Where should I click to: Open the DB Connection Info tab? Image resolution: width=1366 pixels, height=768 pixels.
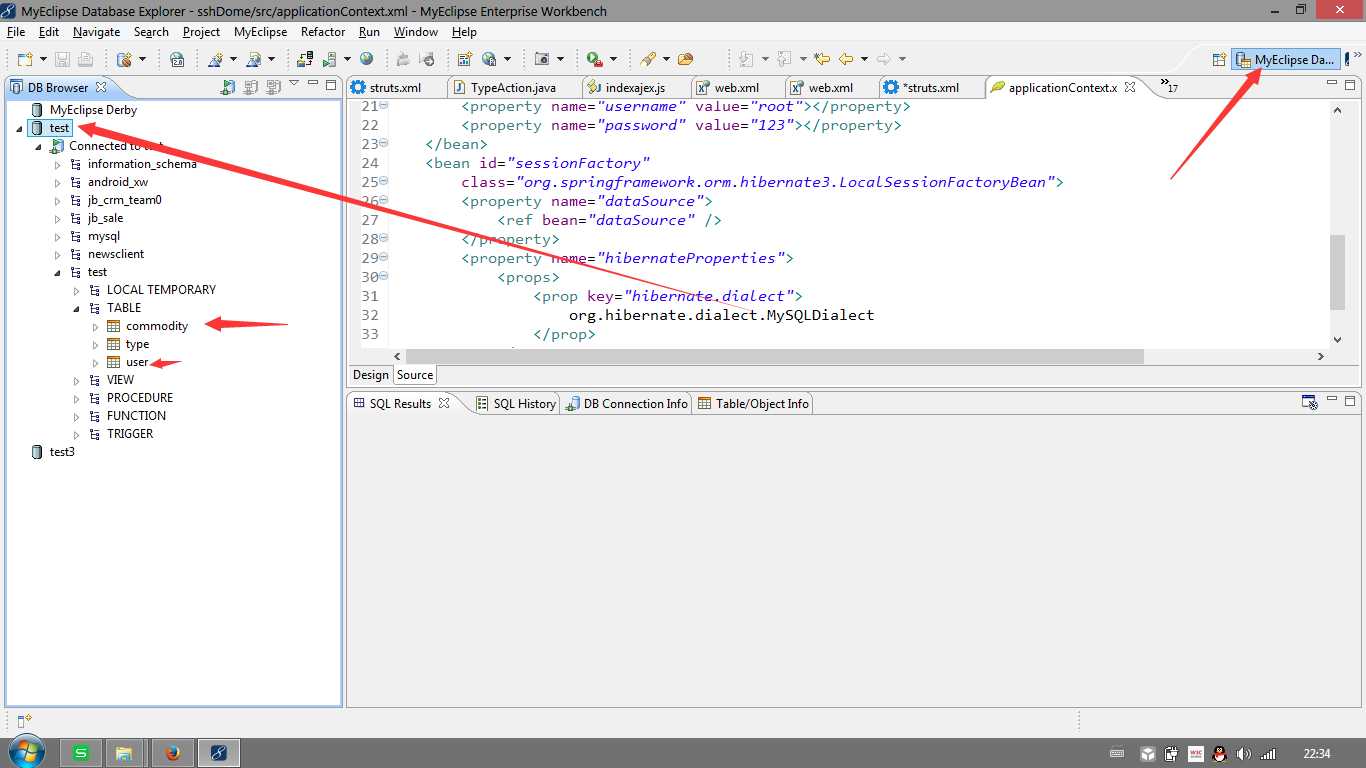click(x=626, y=403)
